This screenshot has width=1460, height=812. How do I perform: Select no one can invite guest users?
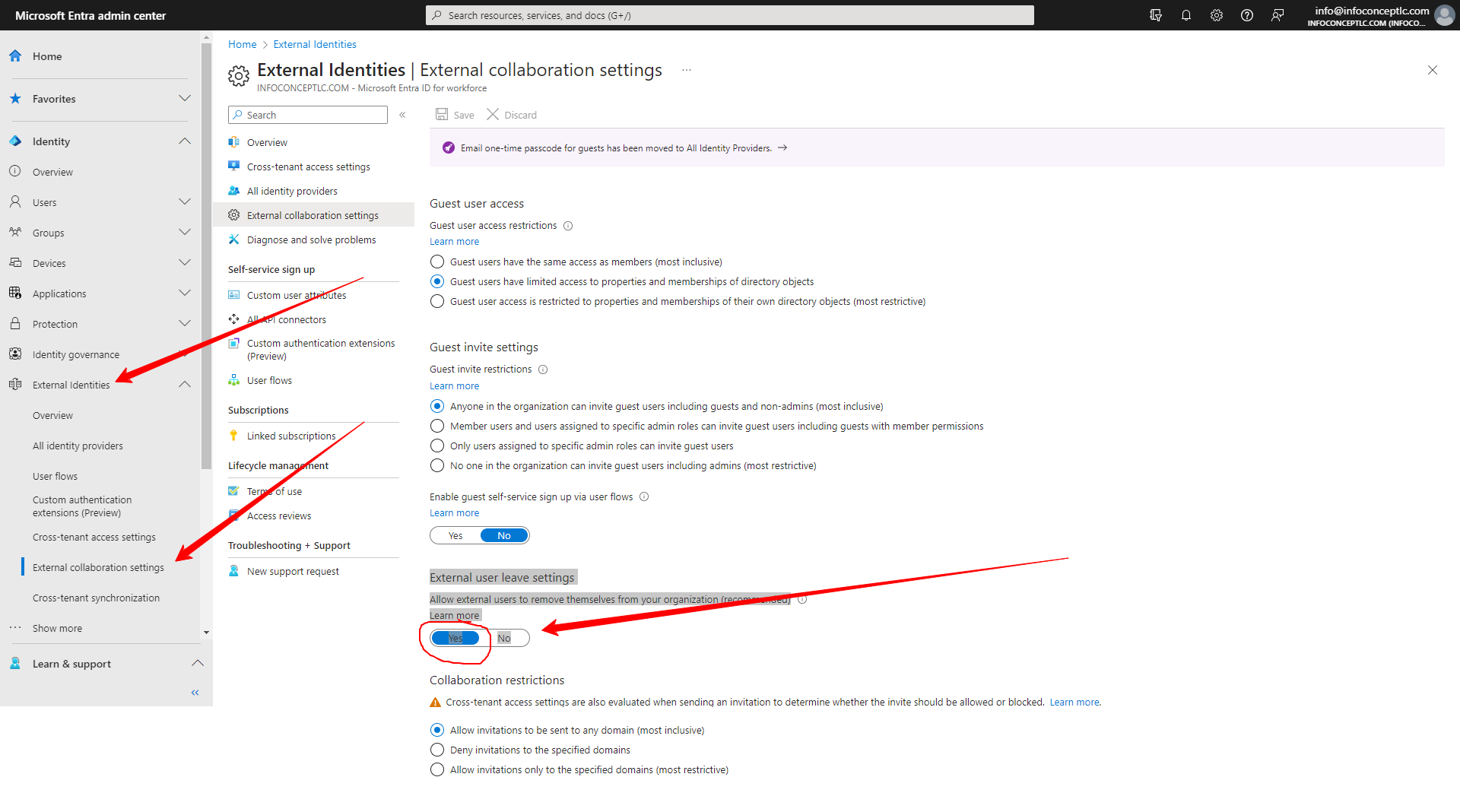[x=437, y=465]
